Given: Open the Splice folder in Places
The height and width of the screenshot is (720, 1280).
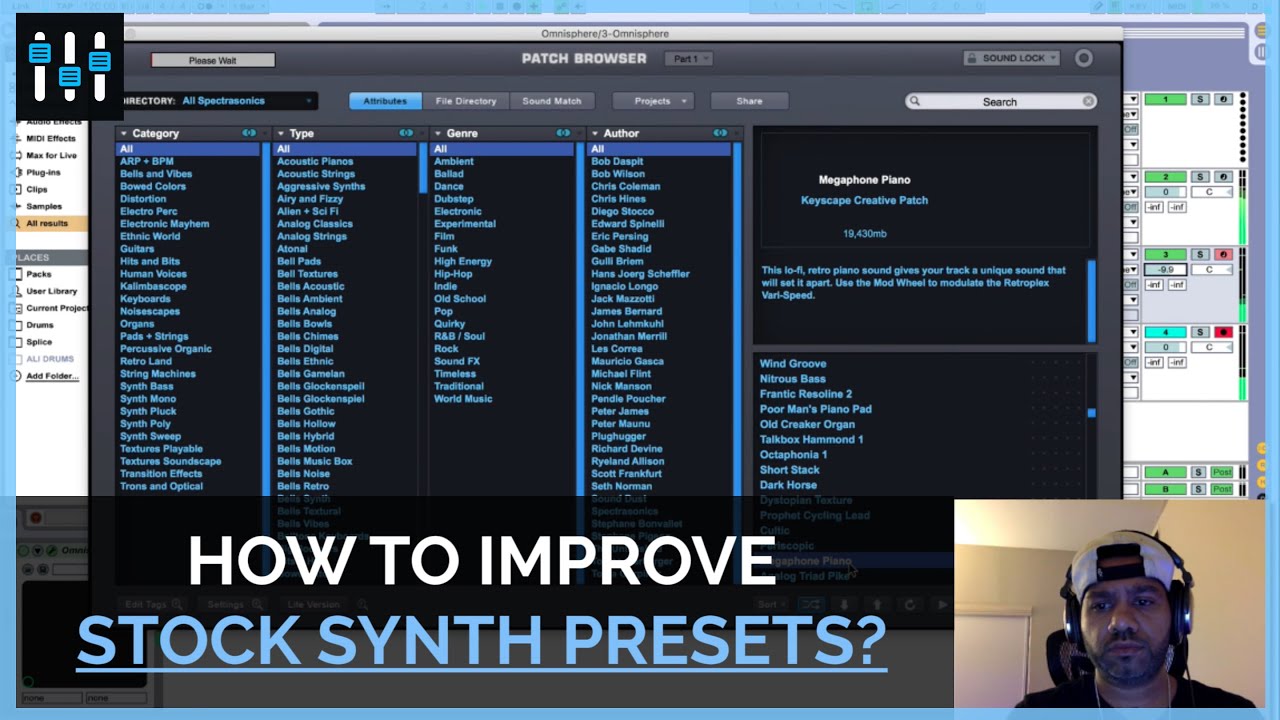Looking at the screenshot, I should pyautogui.click(x=39, y=342).
